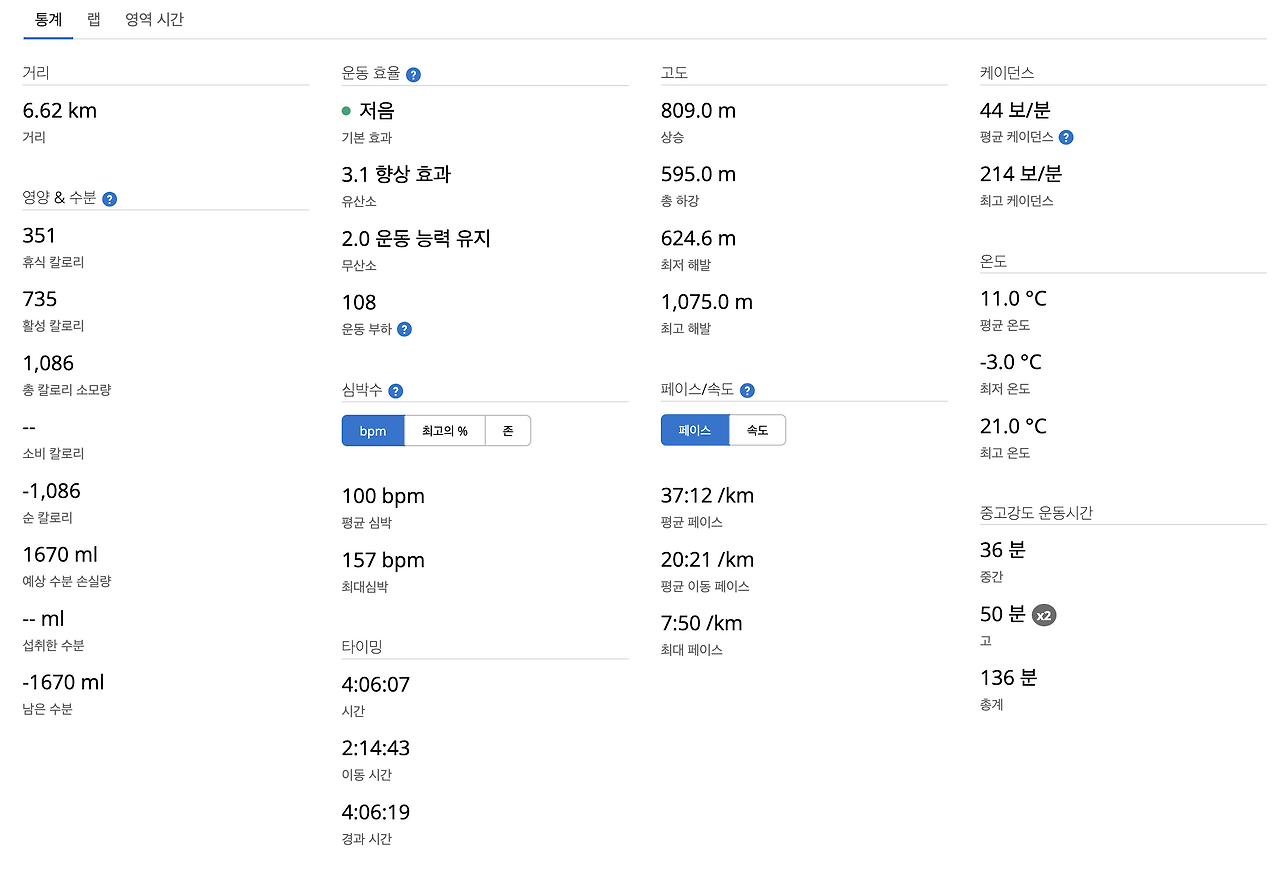Switch pace section to 속도 mode
Screen dimensions: 1280x870
(757, 430)
